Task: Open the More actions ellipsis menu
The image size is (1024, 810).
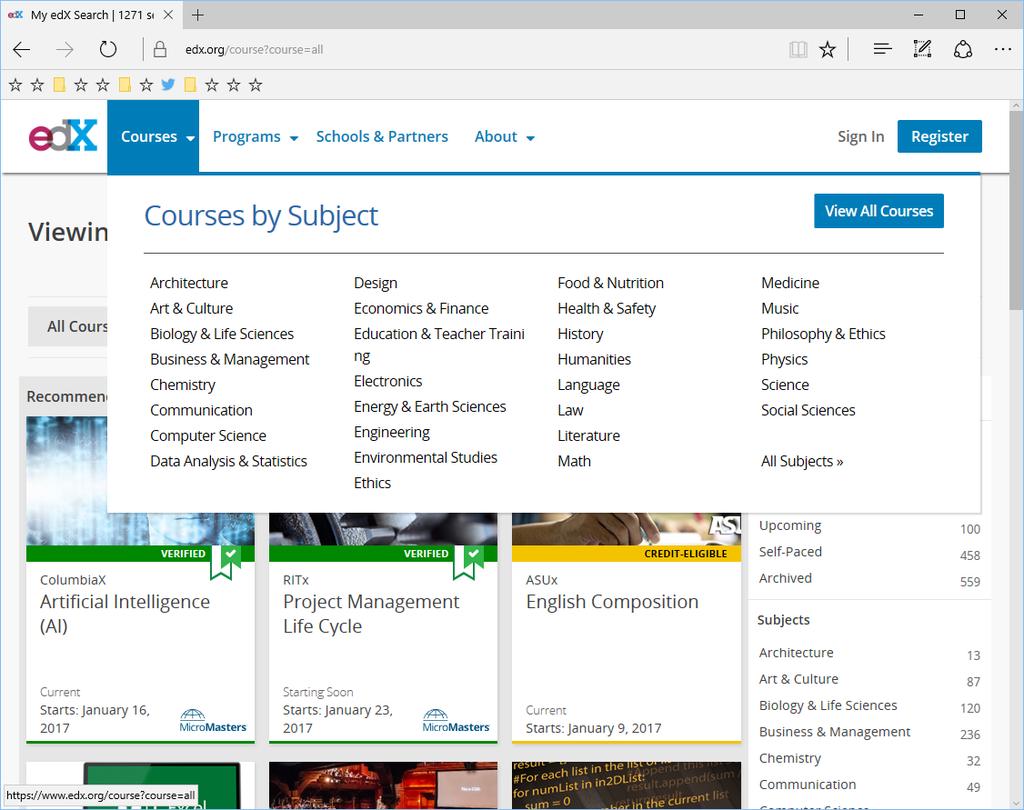Action: (1002, 50)
